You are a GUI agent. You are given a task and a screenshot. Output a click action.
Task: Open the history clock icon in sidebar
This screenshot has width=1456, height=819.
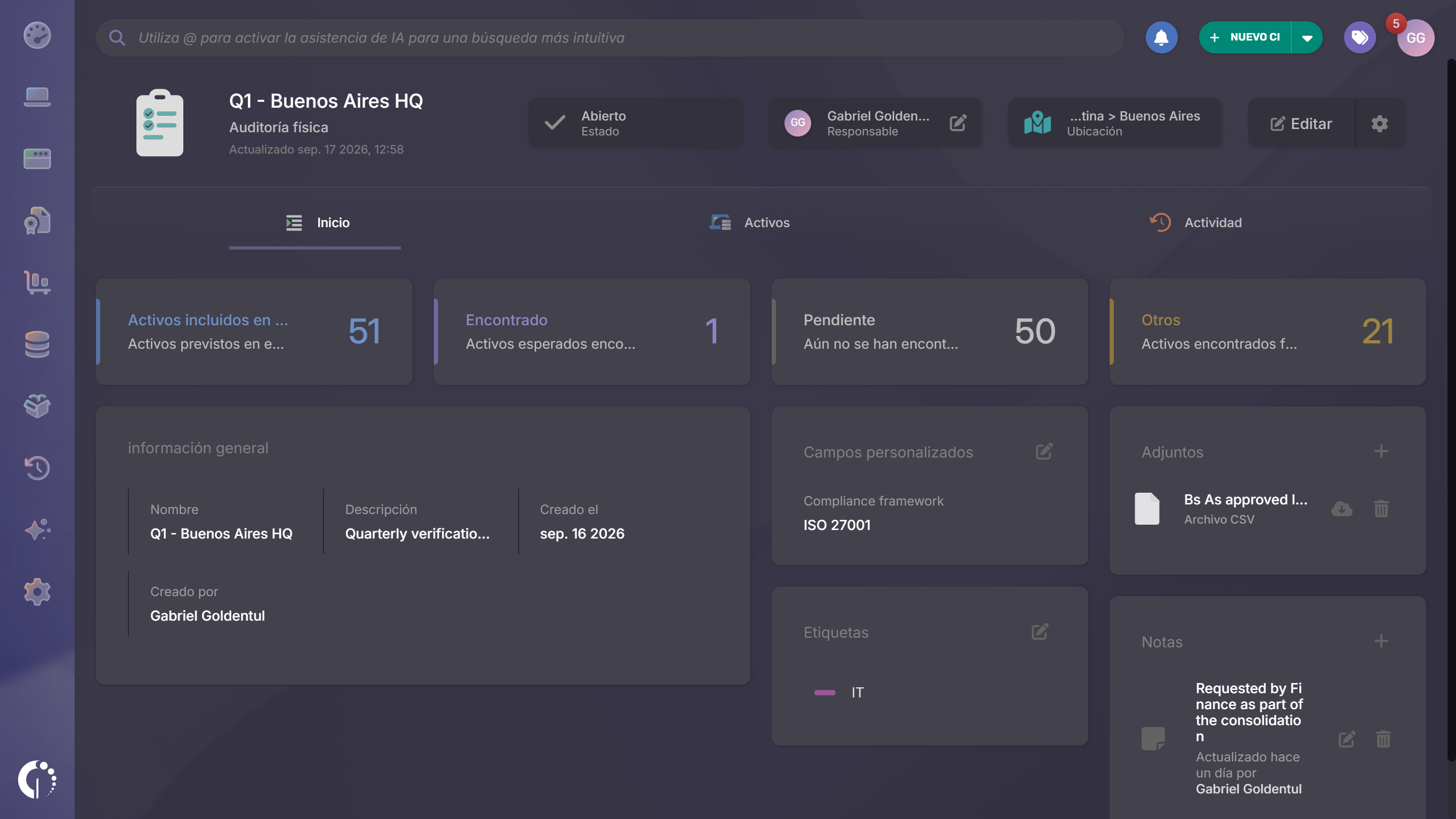point(37,468)
